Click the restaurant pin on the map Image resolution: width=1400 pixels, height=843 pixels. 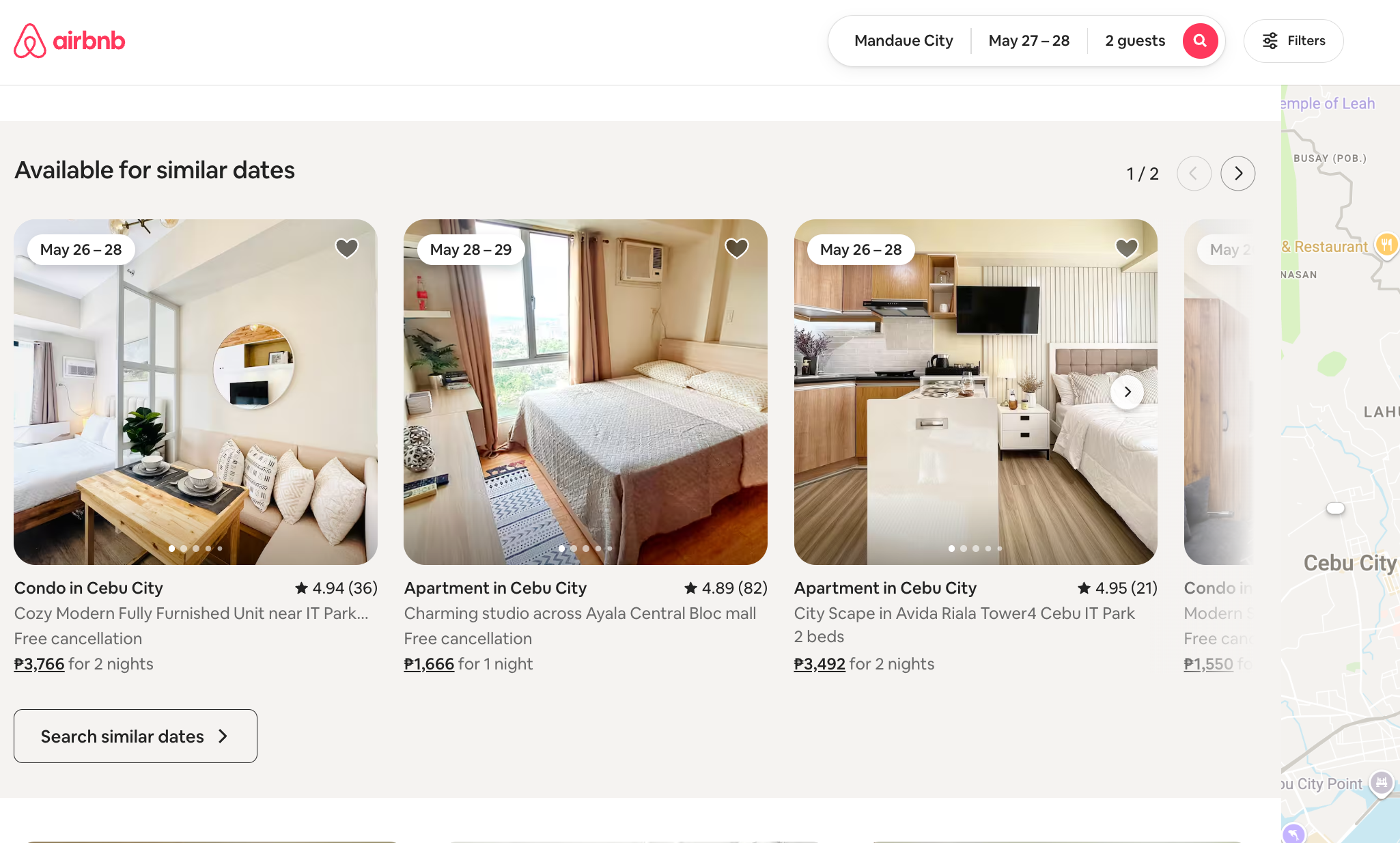[x=1386, y=245]
